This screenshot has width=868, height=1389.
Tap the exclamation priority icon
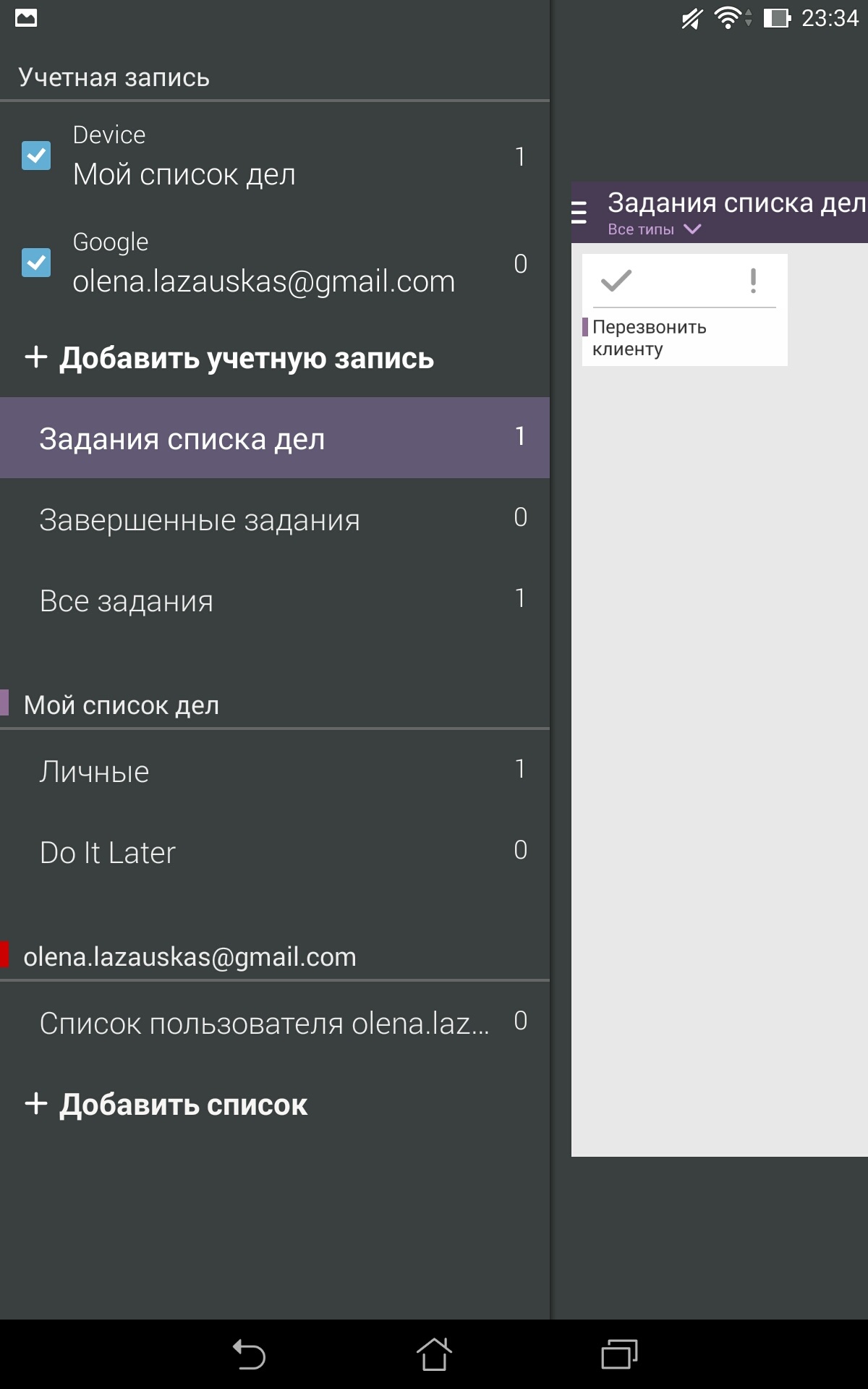[x=753, y=281]
